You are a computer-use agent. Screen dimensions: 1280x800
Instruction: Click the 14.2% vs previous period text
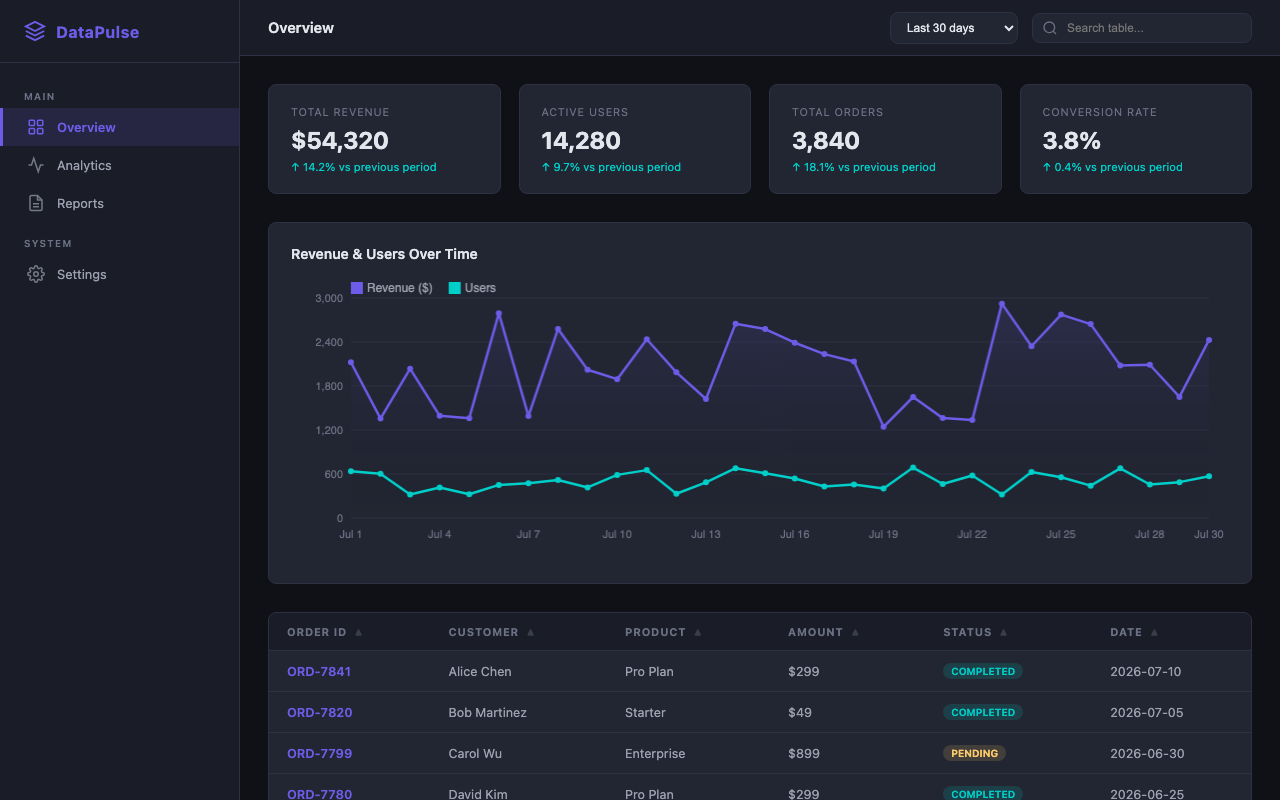tap(364, 167)
